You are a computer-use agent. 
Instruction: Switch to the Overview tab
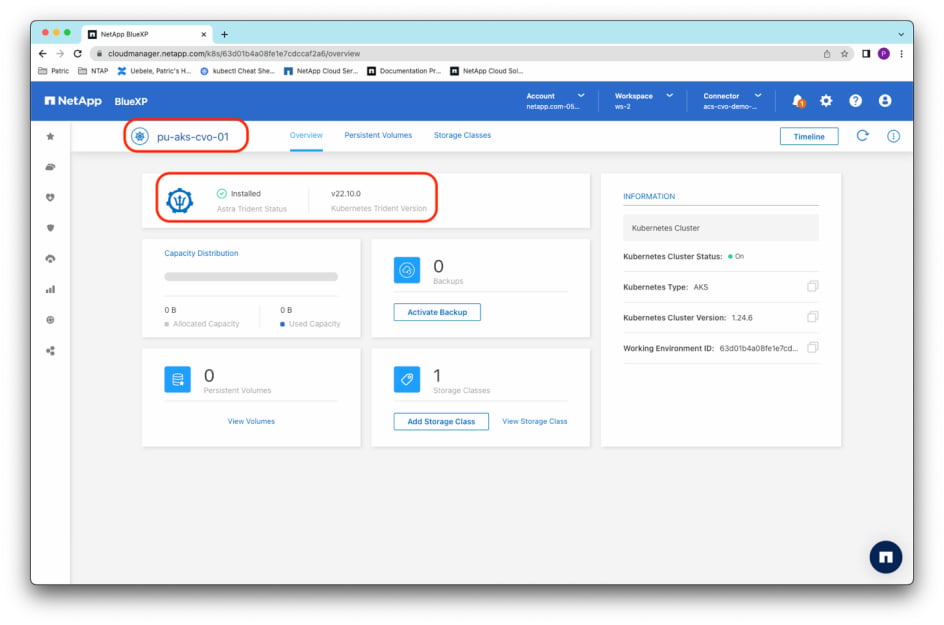point(306,135)
